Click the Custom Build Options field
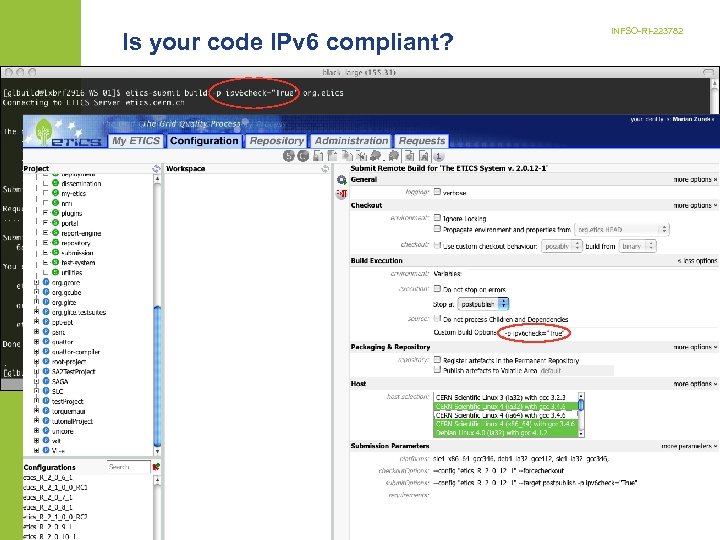Screen dimensions: 720x540 pos(534,333)
